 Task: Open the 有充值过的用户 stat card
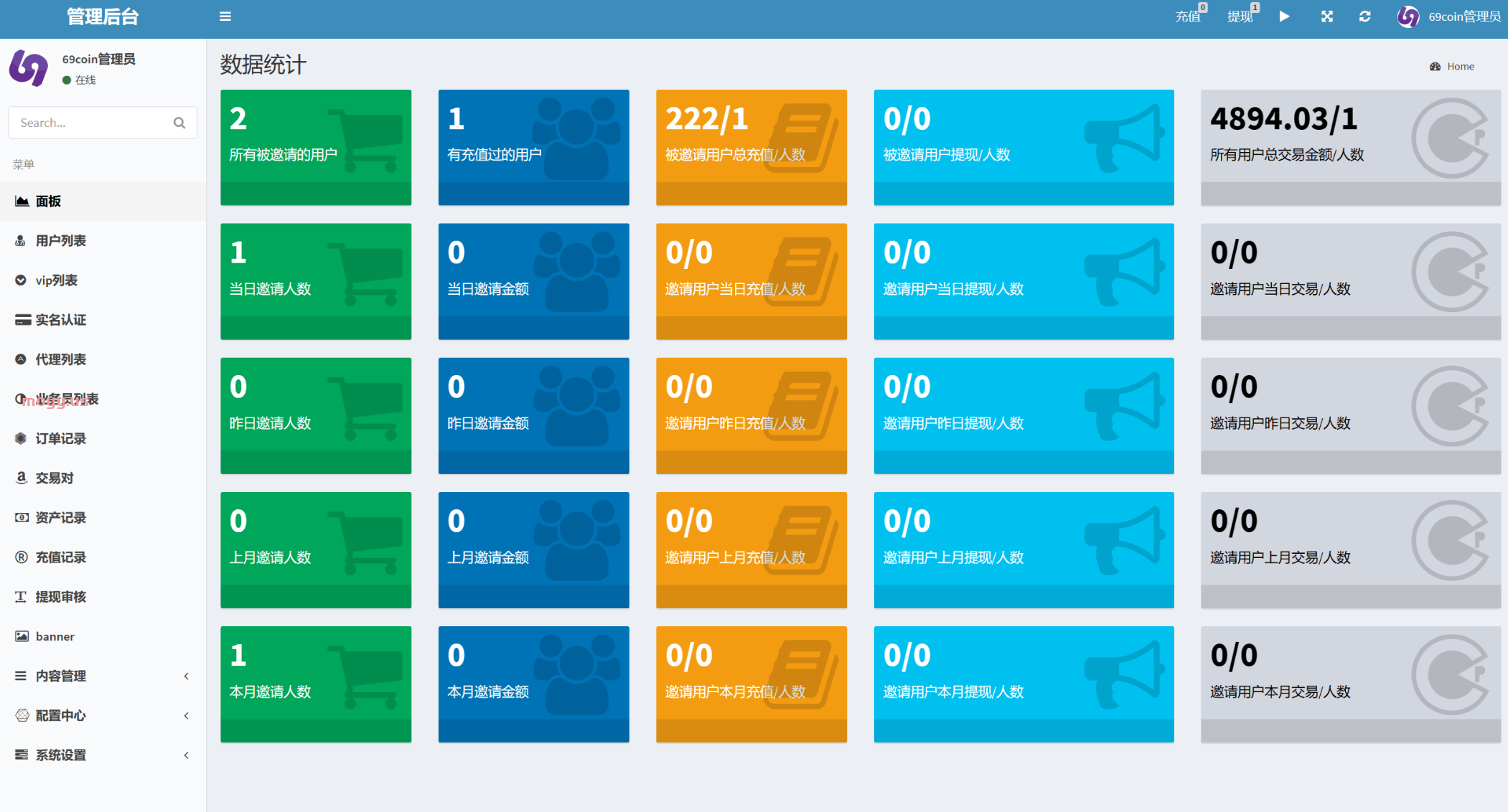click(x=533, y=147)
